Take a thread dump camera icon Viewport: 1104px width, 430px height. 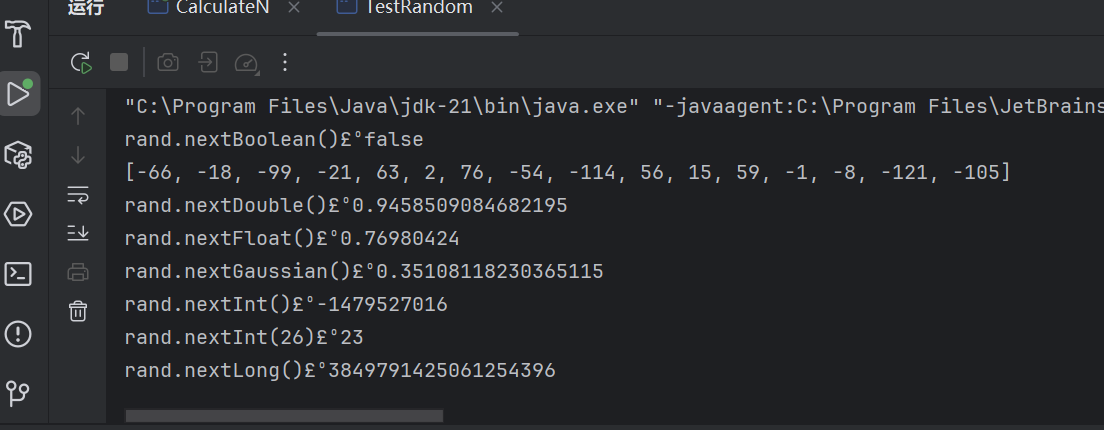(x=168, y=62)
